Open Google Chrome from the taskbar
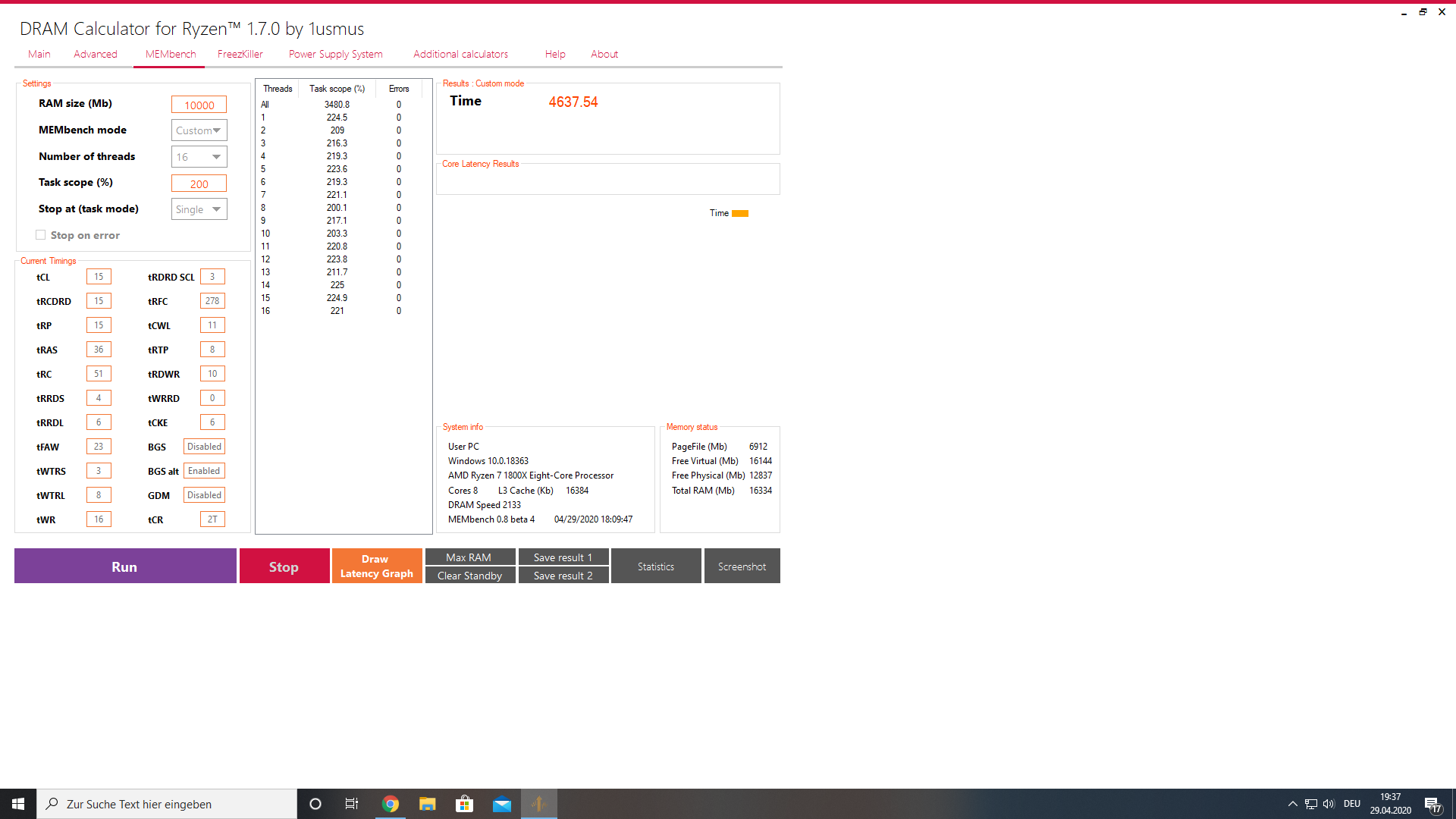 point(391,804)
